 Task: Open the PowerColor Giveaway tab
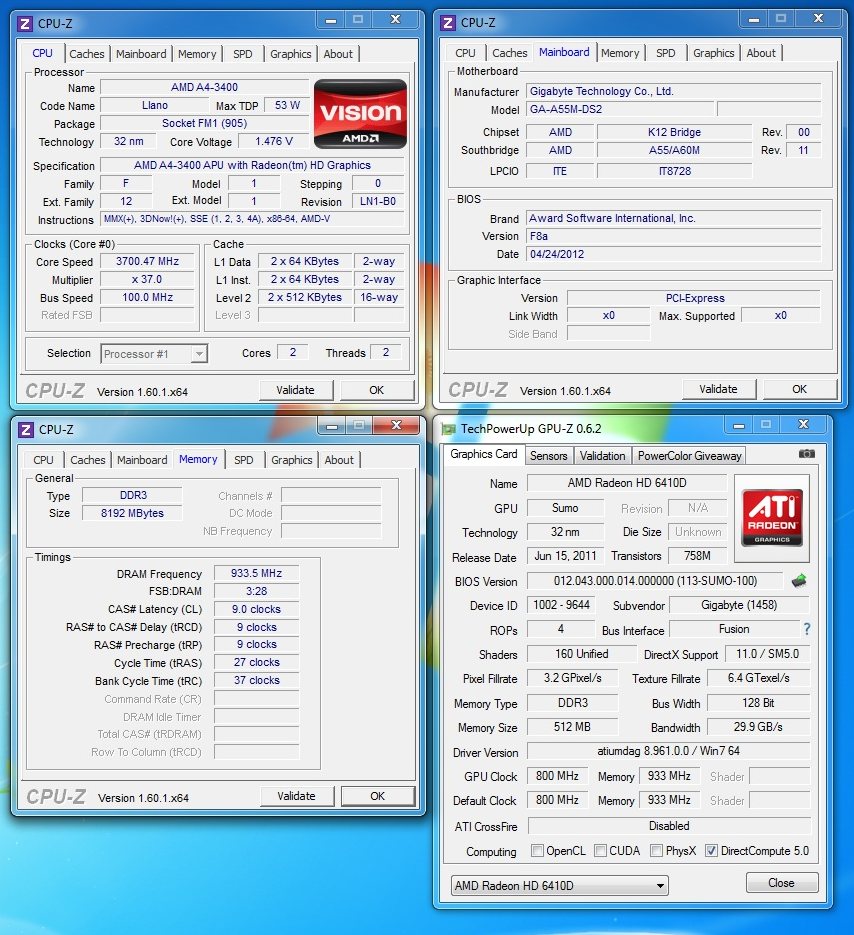[689, 455]
